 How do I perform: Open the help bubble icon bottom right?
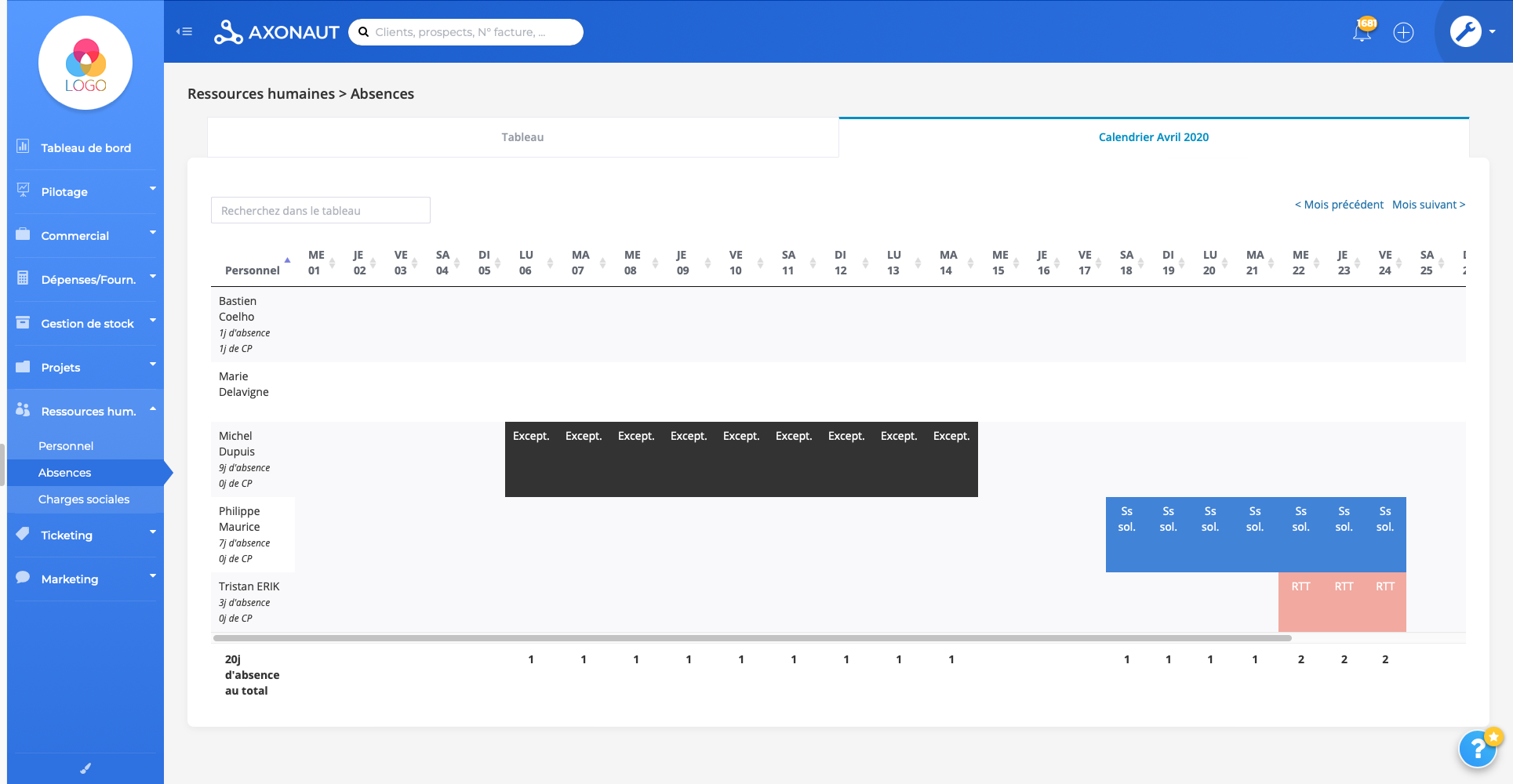[x=1478, y=749]
